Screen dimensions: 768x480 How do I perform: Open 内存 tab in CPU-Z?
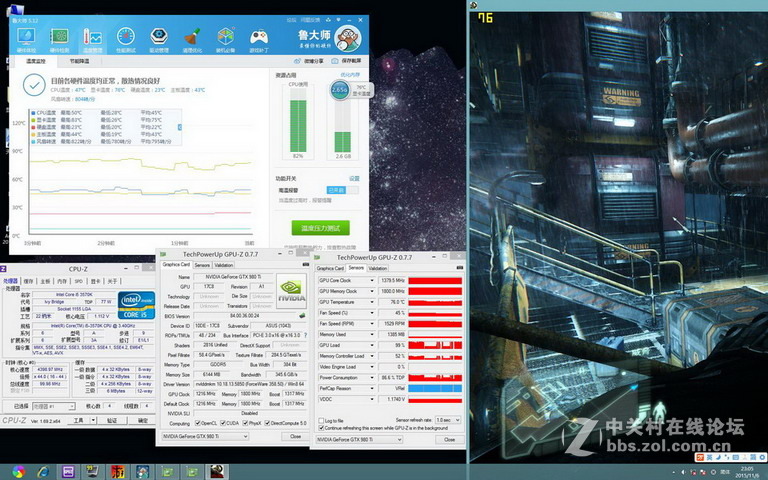pyautogui.click(x=62, y=281)
